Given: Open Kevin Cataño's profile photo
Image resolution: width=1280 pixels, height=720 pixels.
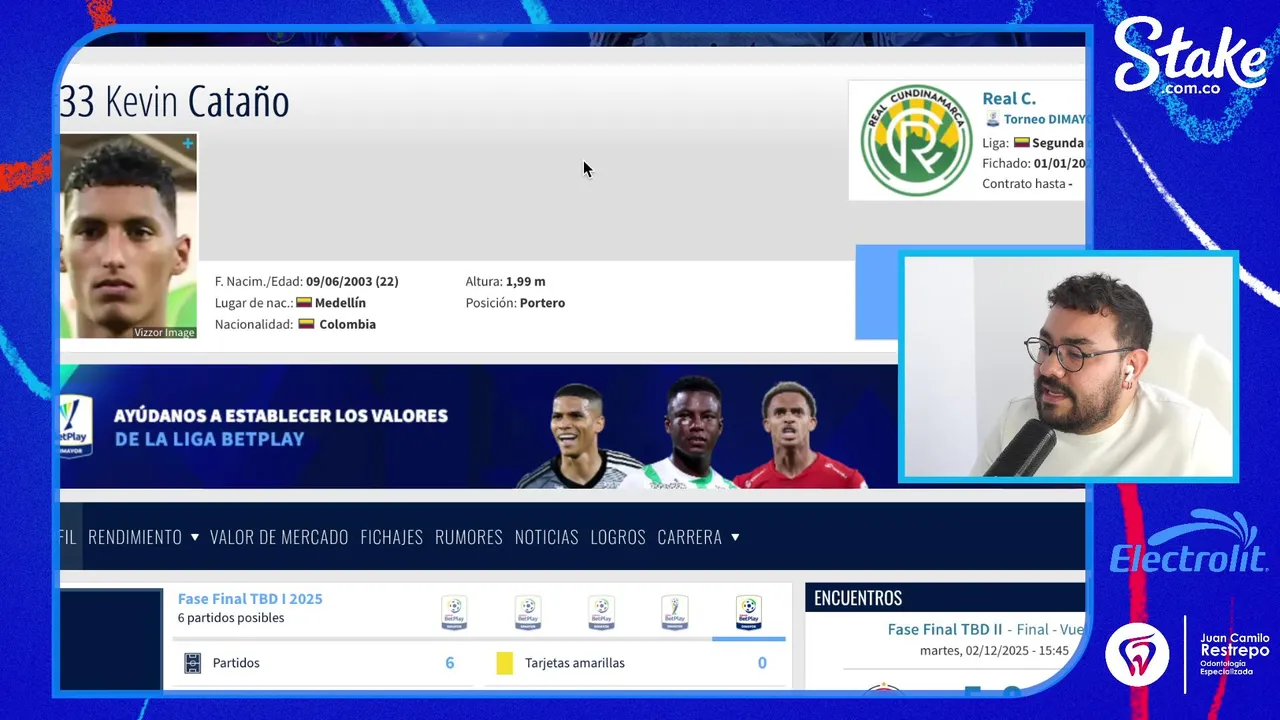Looking at the screenshot, I should 128,236.
